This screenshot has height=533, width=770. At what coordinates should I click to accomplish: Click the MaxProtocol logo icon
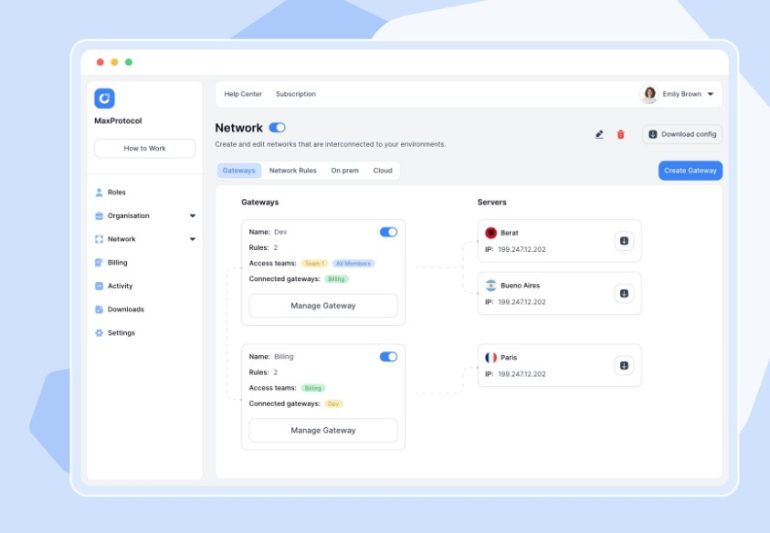pos(105,98)
